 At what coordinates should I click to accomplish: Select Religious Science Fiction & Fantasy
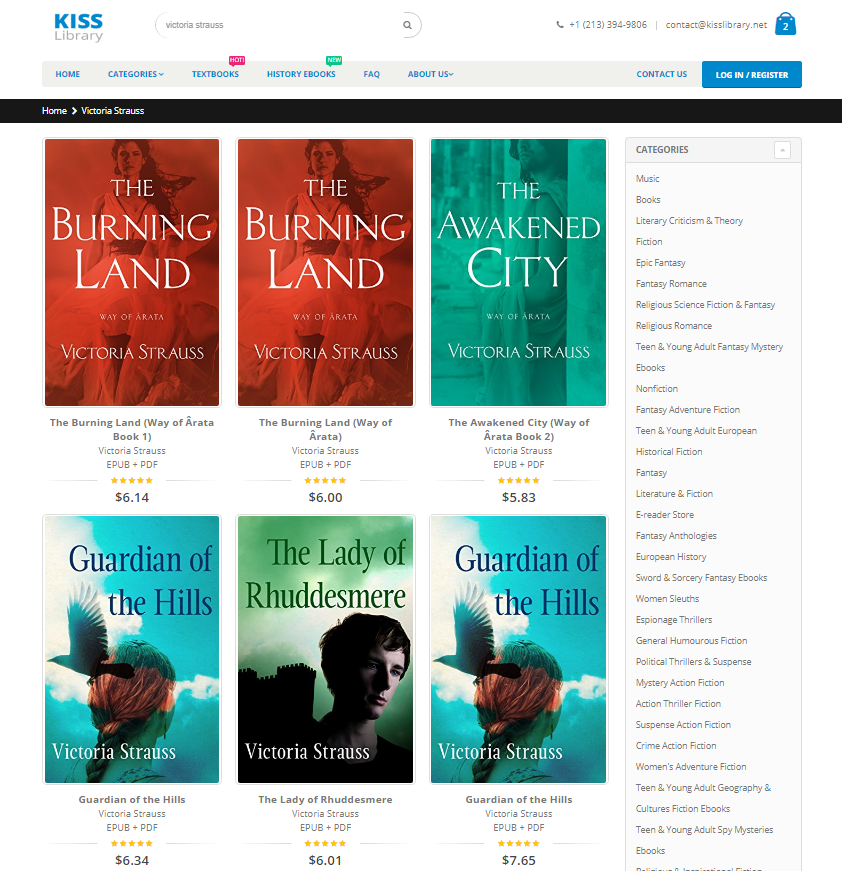point(705,305)
